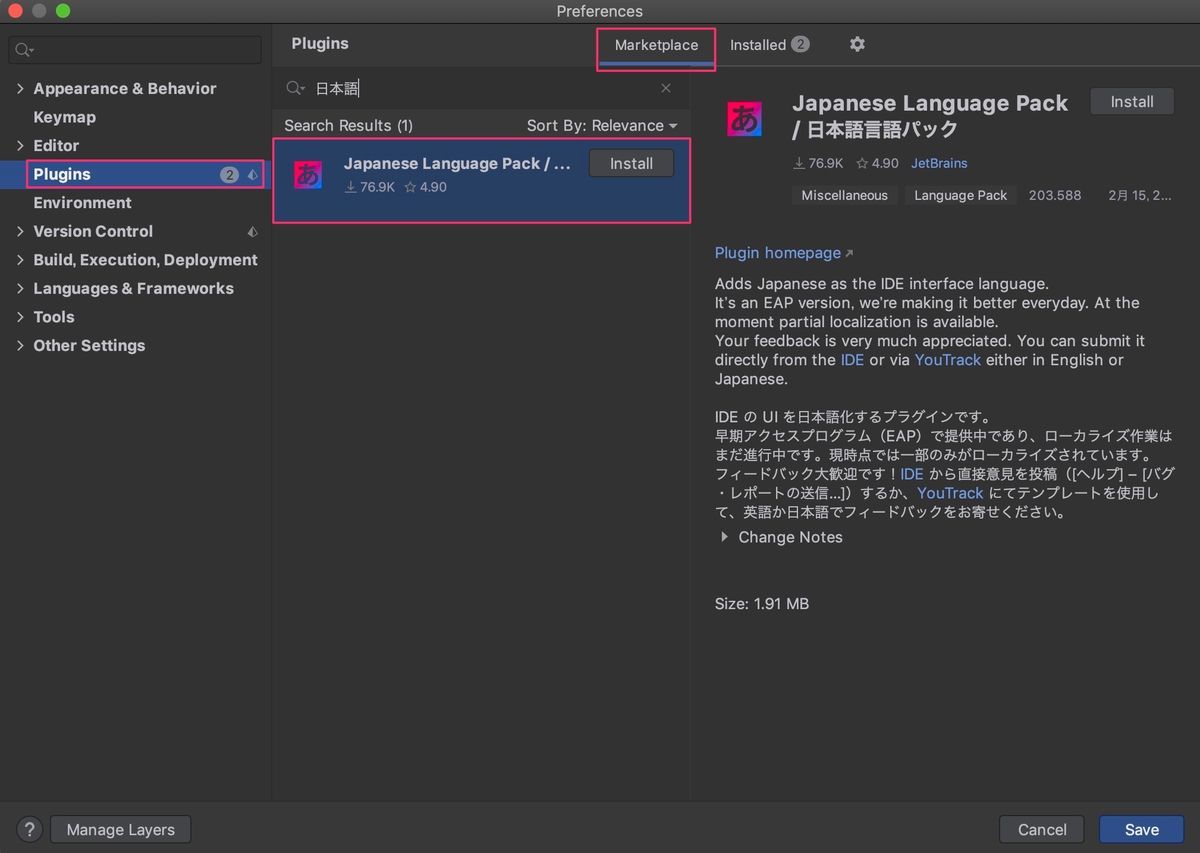Viewport: 1200px width, 853px height.
Task: Clear the 日本語 search using the X icon
Action: click(666, 88)
